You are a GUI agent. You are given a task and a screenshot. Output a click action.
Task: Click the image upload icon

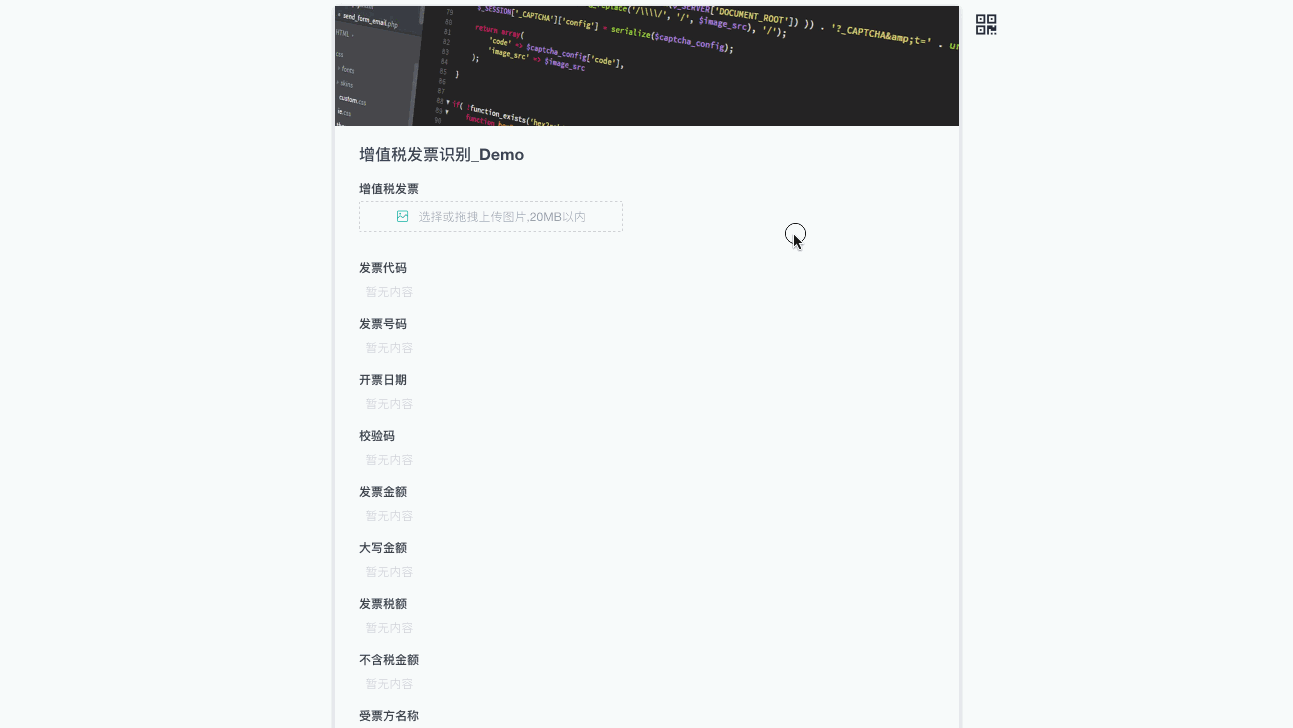(402, 216)
